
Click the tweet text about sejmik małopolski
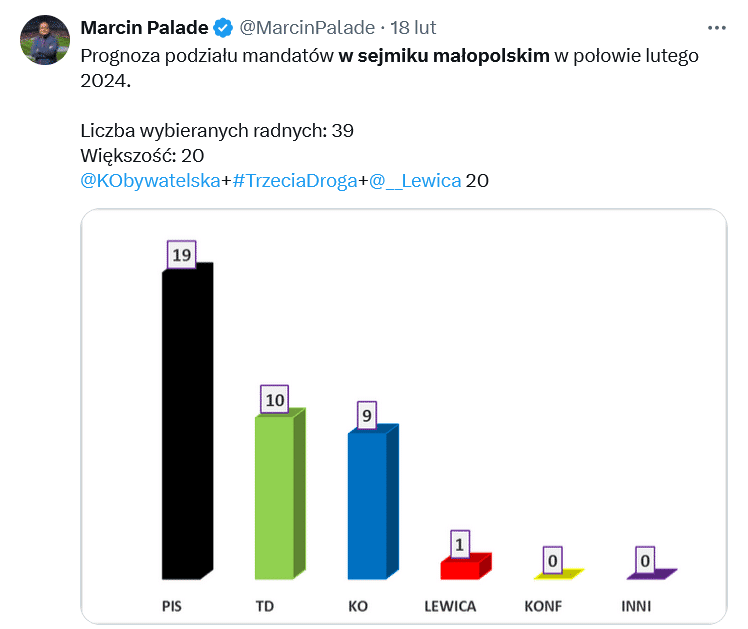(x=389, y=68)
